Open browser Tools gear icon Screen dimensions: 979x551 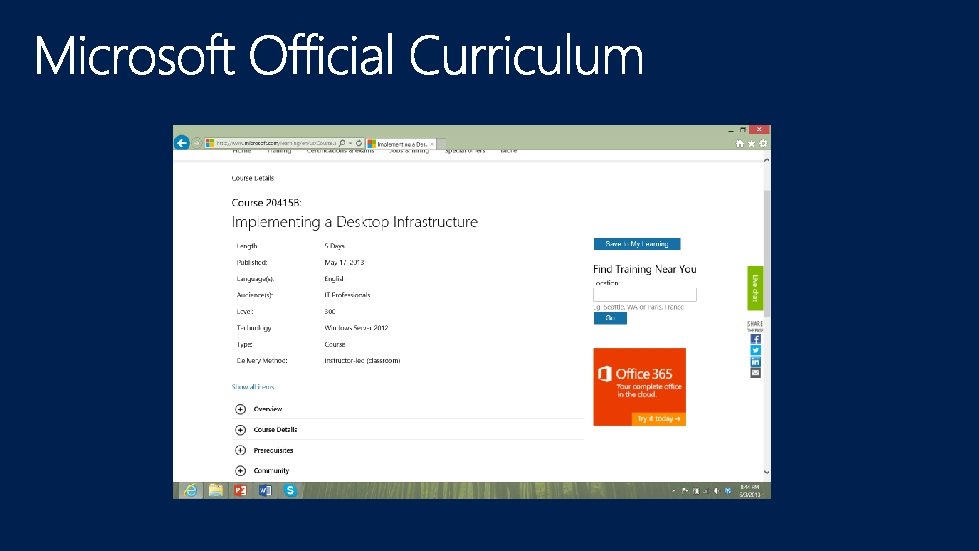[x=762, y=144]
